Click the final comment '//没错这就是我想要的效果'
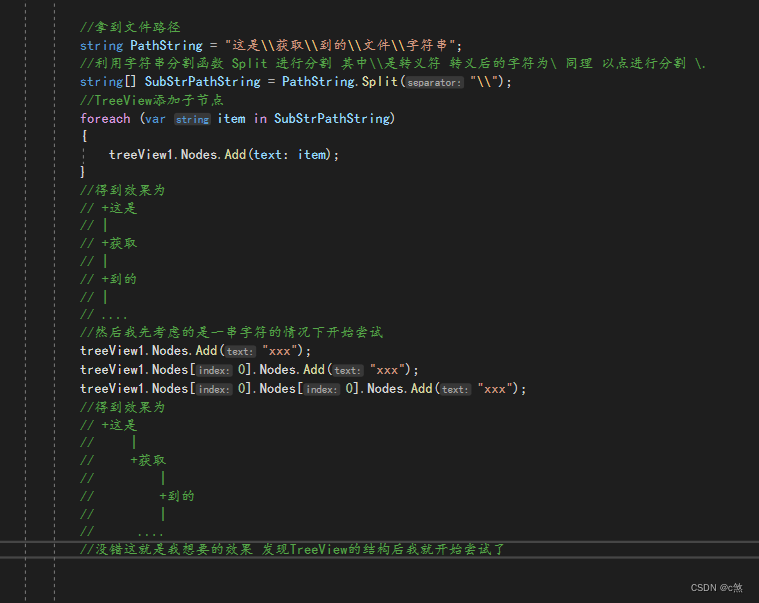 (x=292, y=549)
